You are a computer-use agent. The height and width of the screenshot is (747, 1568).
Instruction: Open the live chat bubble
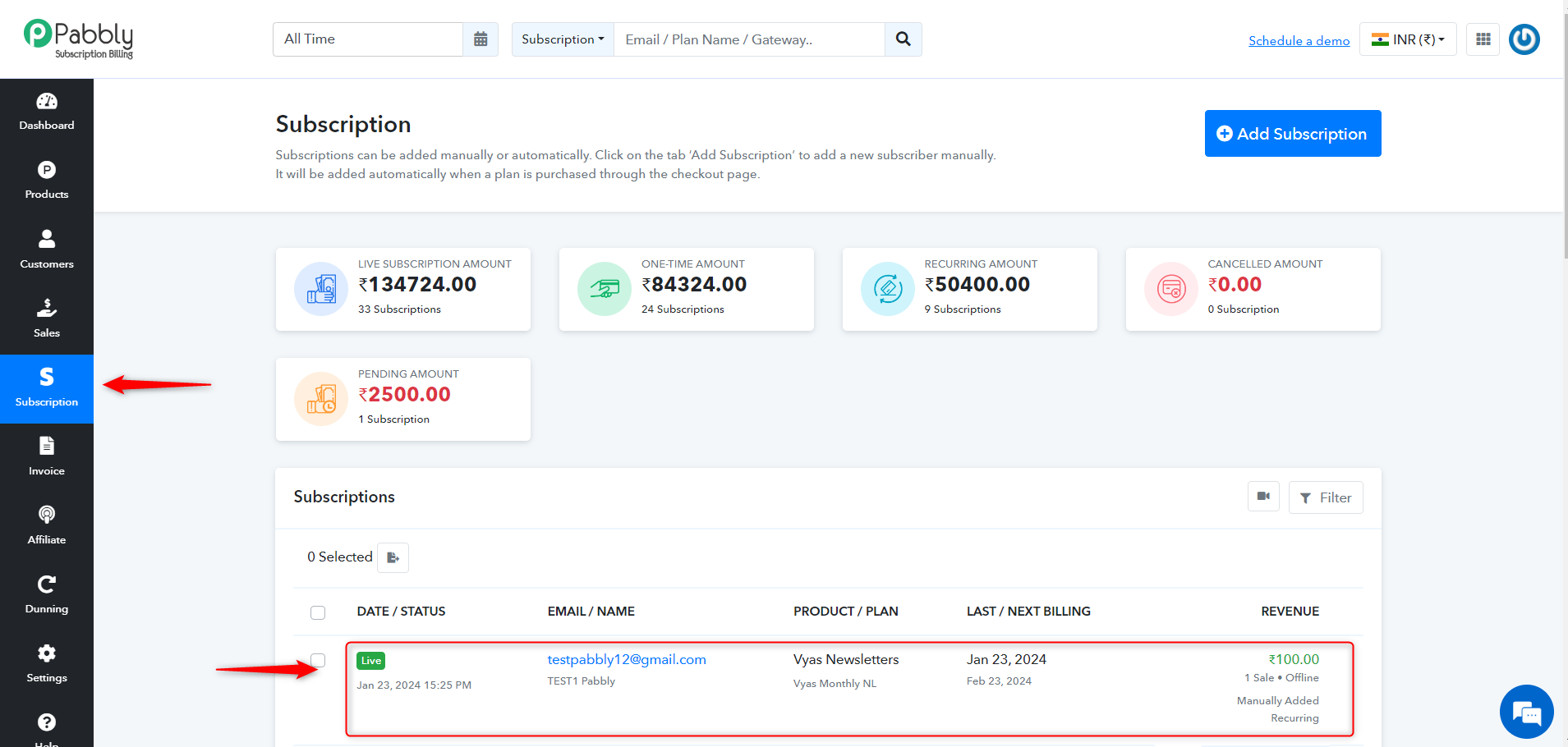pyautogui.click(x=1526, y=712)
